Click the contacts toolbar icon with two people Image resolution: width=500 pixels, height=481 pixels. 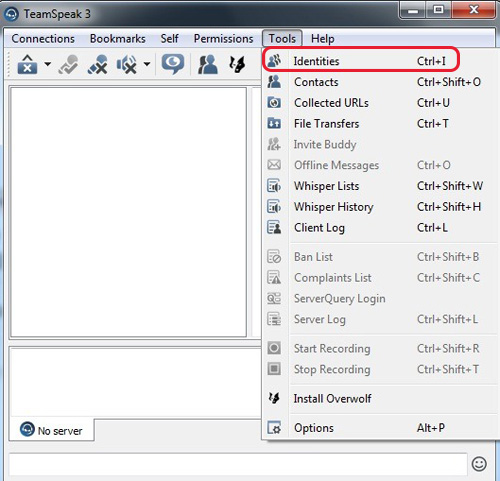point(208,64)
